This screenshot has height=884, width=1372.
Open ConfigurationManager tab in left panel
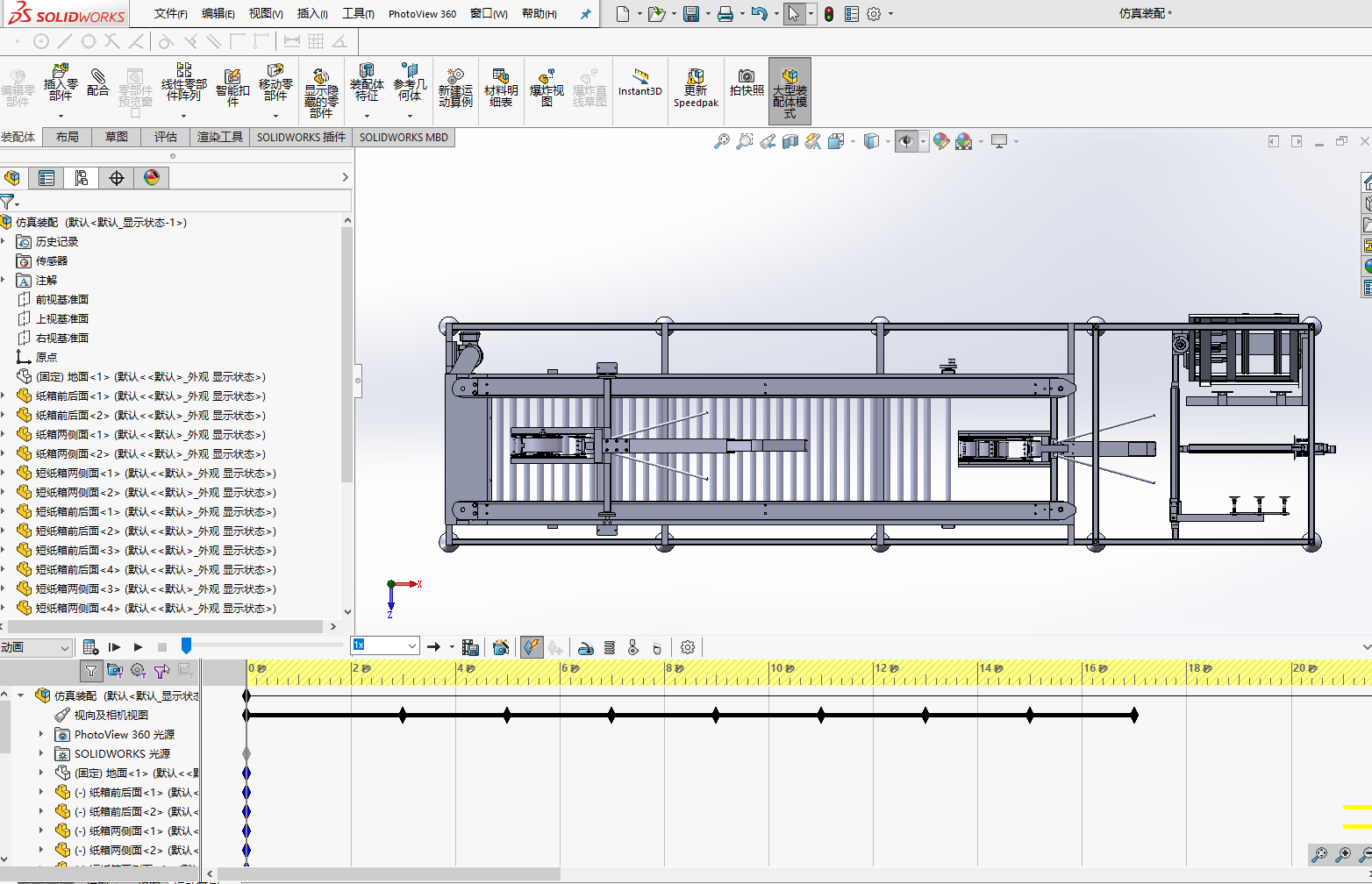tap(82, 178)
